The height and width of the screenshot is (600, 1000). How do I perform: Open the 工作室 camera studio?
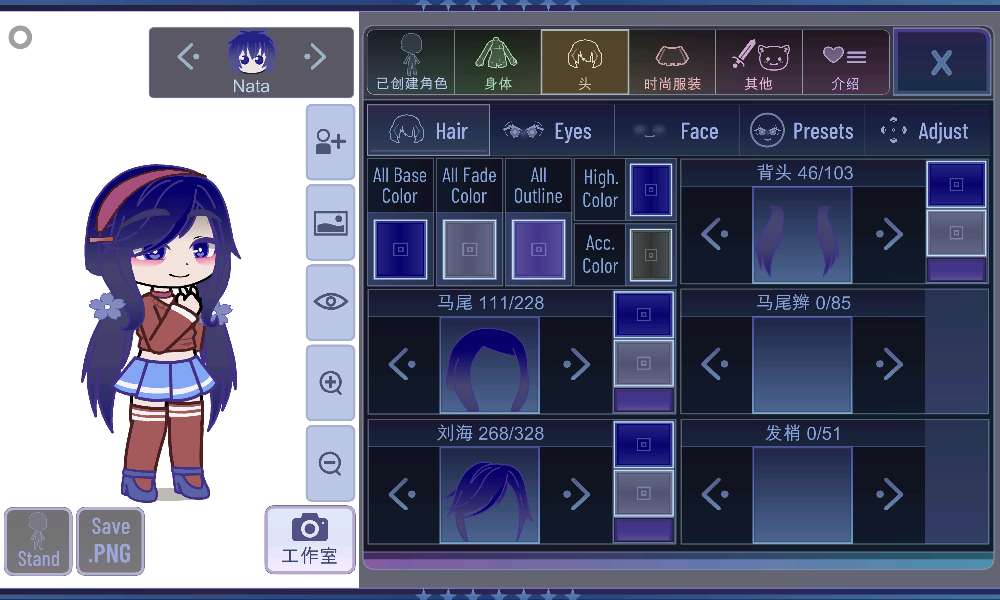point(310,538)
